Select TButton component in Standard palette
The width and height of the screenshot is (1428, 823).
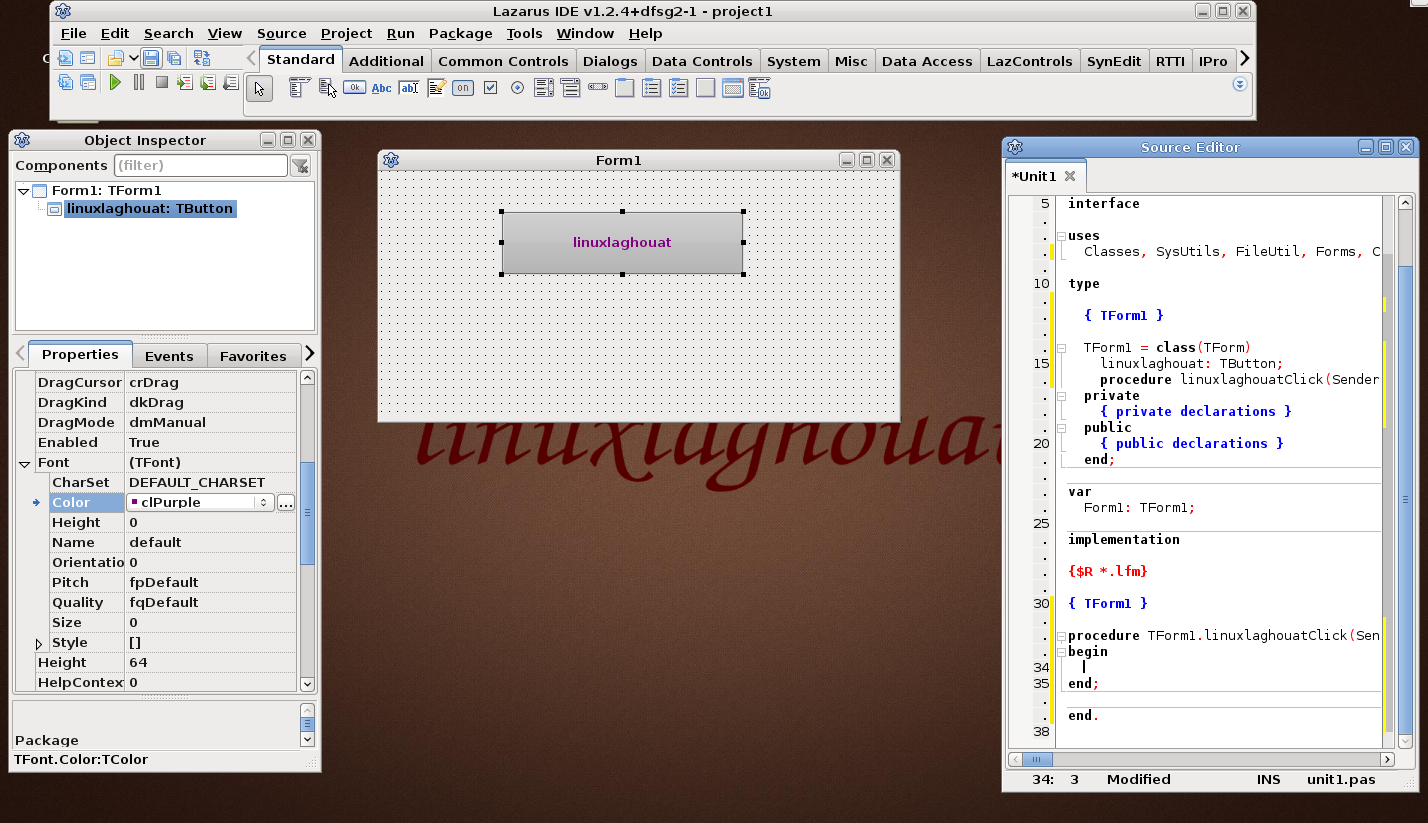pos(354,88)
